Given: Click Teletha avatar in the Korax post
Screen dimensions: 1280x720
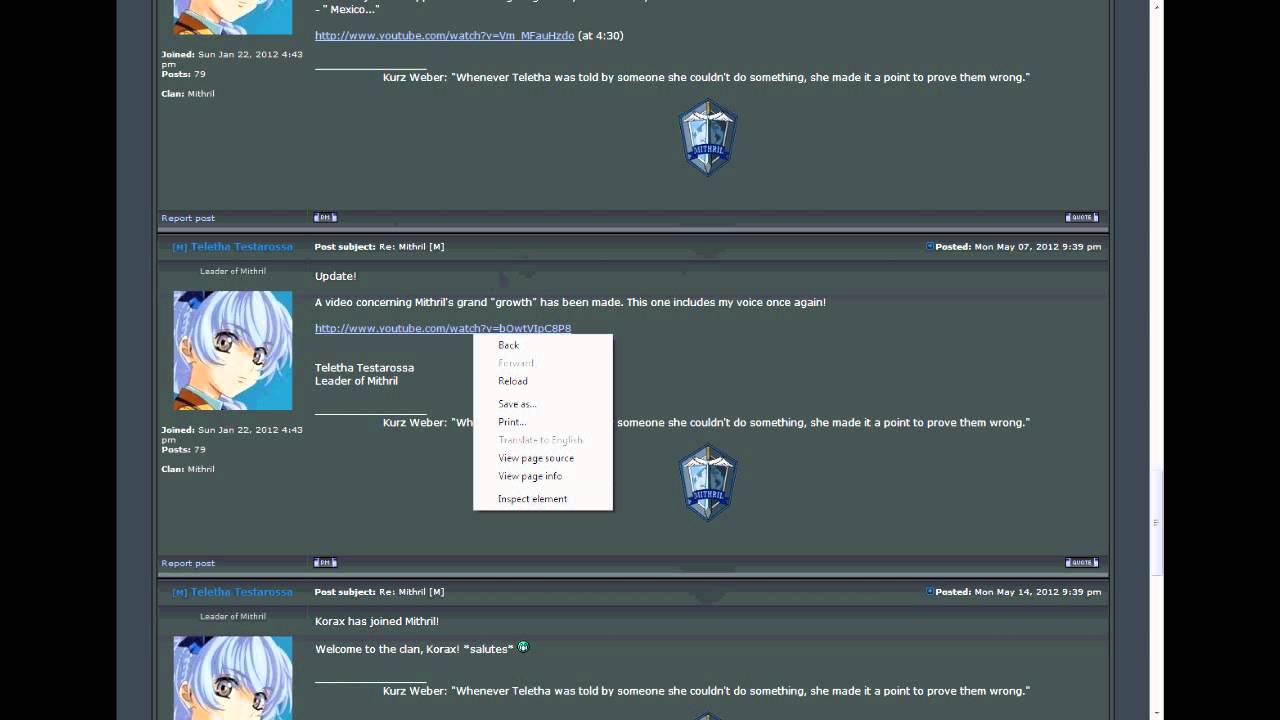Looking at the screenshot, I should (233, 678).
